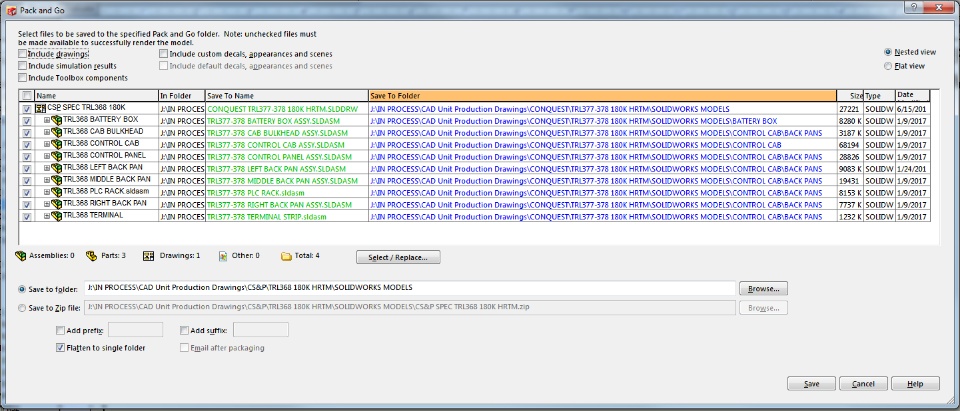The image size is (960, 411).
Task: Click Save to pack the files
Action: coord(811,384)
